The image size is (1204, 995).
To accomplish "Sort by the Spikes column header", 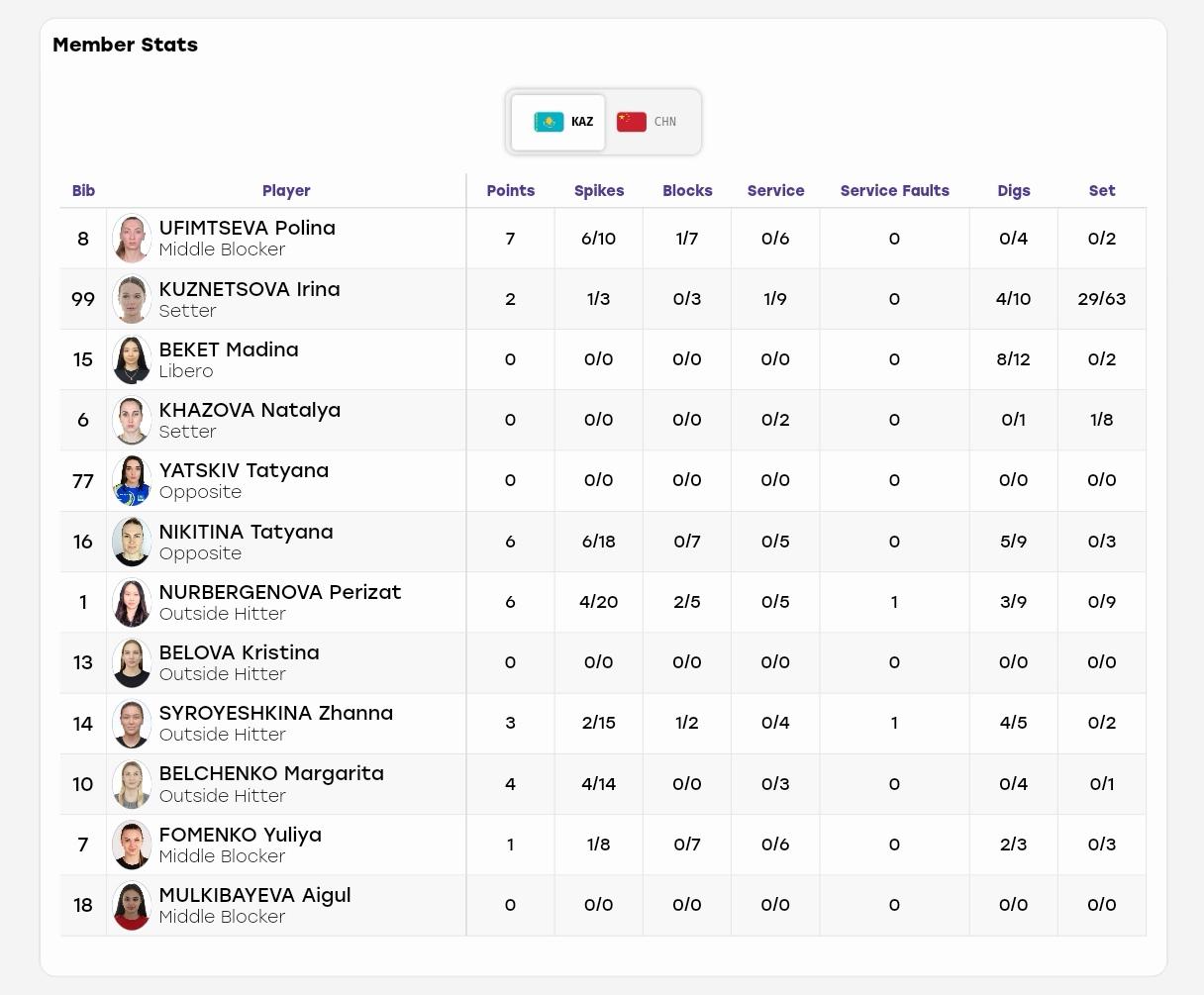I will tap(599, 191).
